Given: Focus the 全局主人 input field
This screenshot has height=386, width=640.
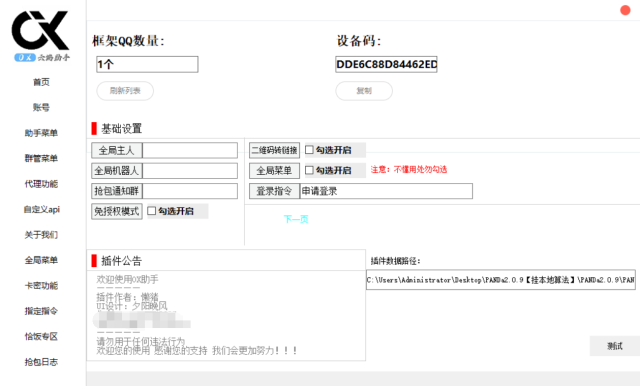Looking at the screenshot, I should 190,150.
